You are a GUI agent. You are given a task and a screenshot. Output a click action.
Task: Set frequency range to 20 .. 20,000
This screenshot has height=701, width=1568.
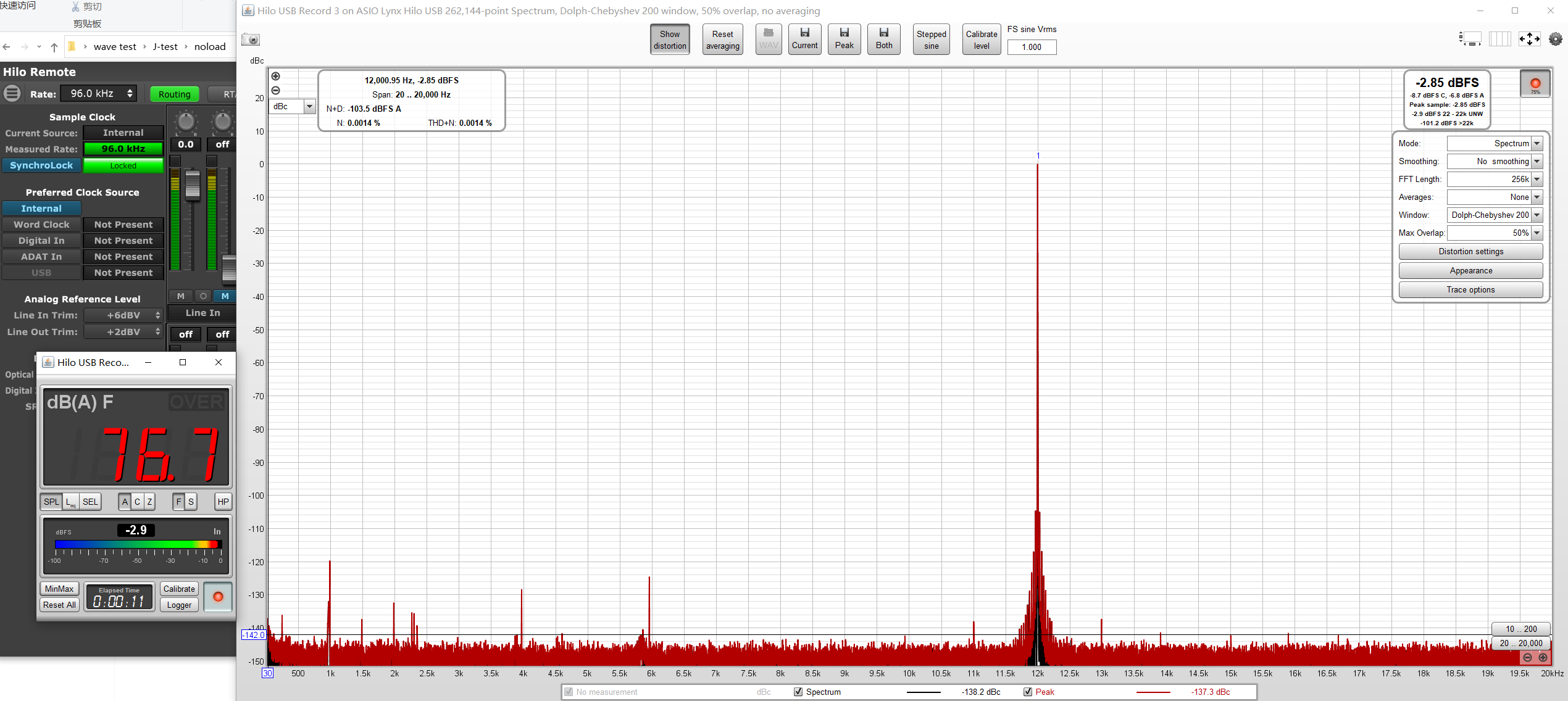[x=1521, y=643]
